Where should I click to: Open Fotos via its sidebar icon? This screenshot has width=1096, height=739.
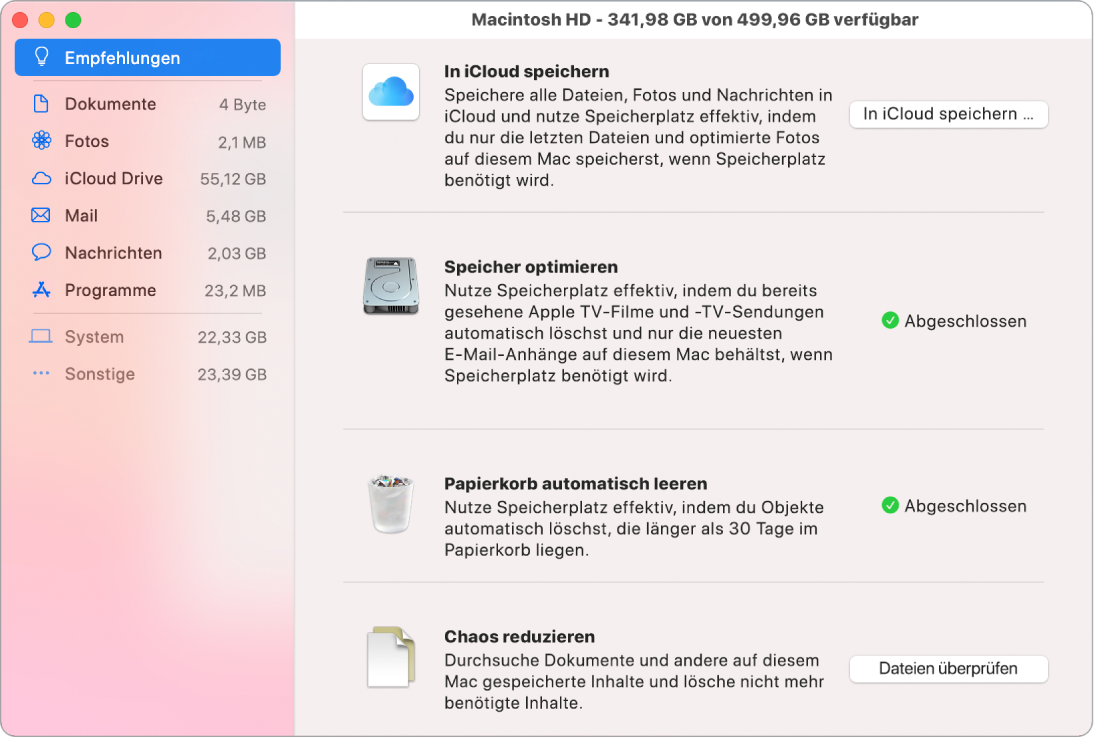[42, 141]
